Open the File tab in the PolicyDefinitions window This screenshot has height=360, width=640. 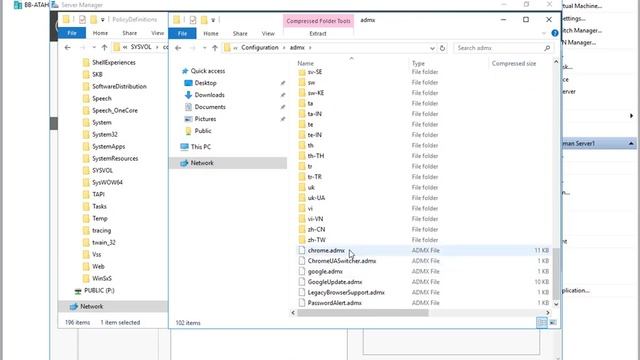click(x=72, y=33)
